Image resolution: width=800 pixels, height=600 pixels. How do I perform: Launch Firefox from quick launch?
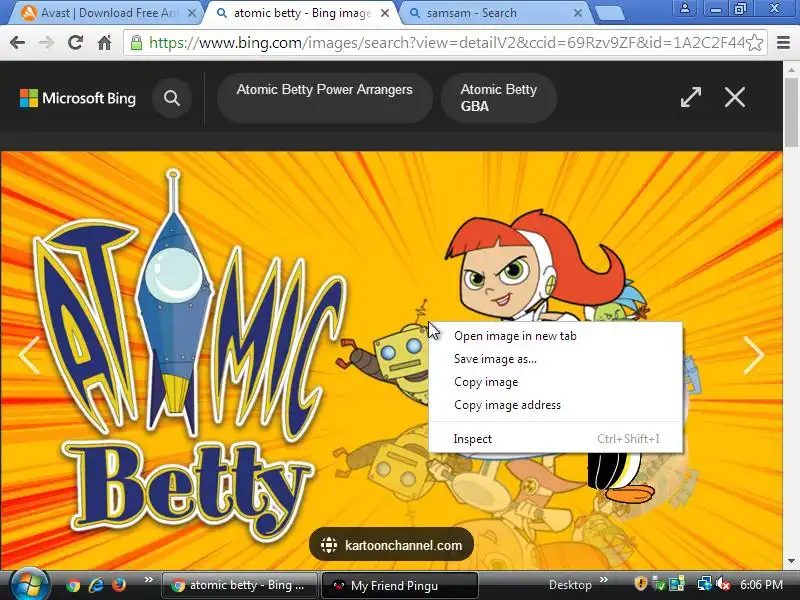pyautogui.click(x=119, y=585)
